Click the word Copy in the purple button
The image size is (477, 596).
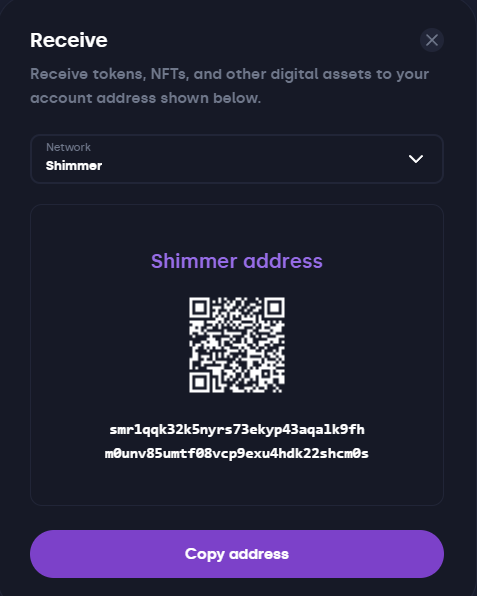pos(204,554)
